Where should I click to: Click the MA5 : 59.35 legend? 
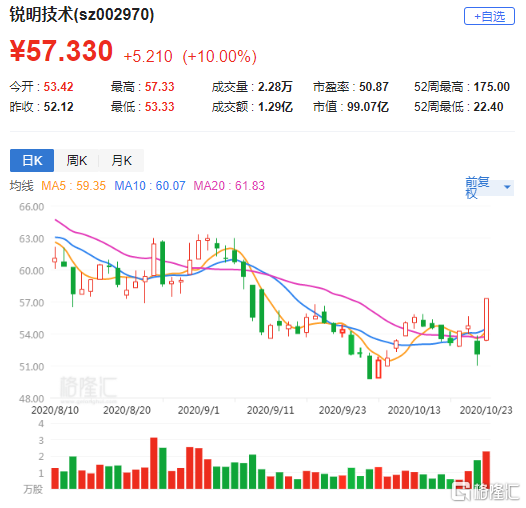(x=73, y=186)
